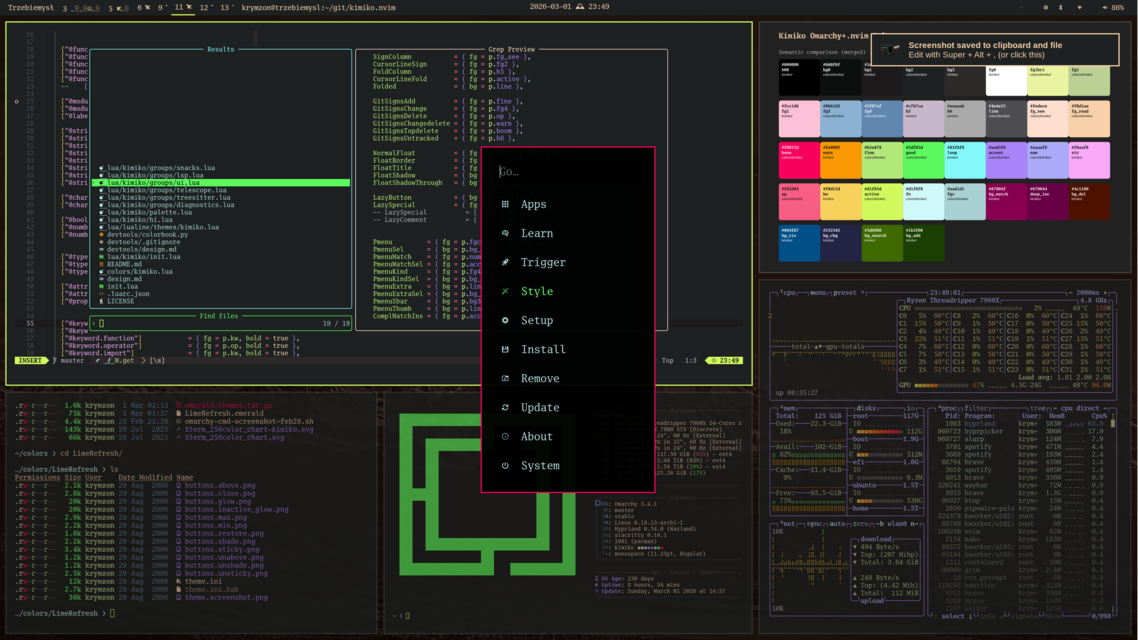Click theme.ini in terminal listing
This screenshot has height=640, width=1138.
point(203,581)
